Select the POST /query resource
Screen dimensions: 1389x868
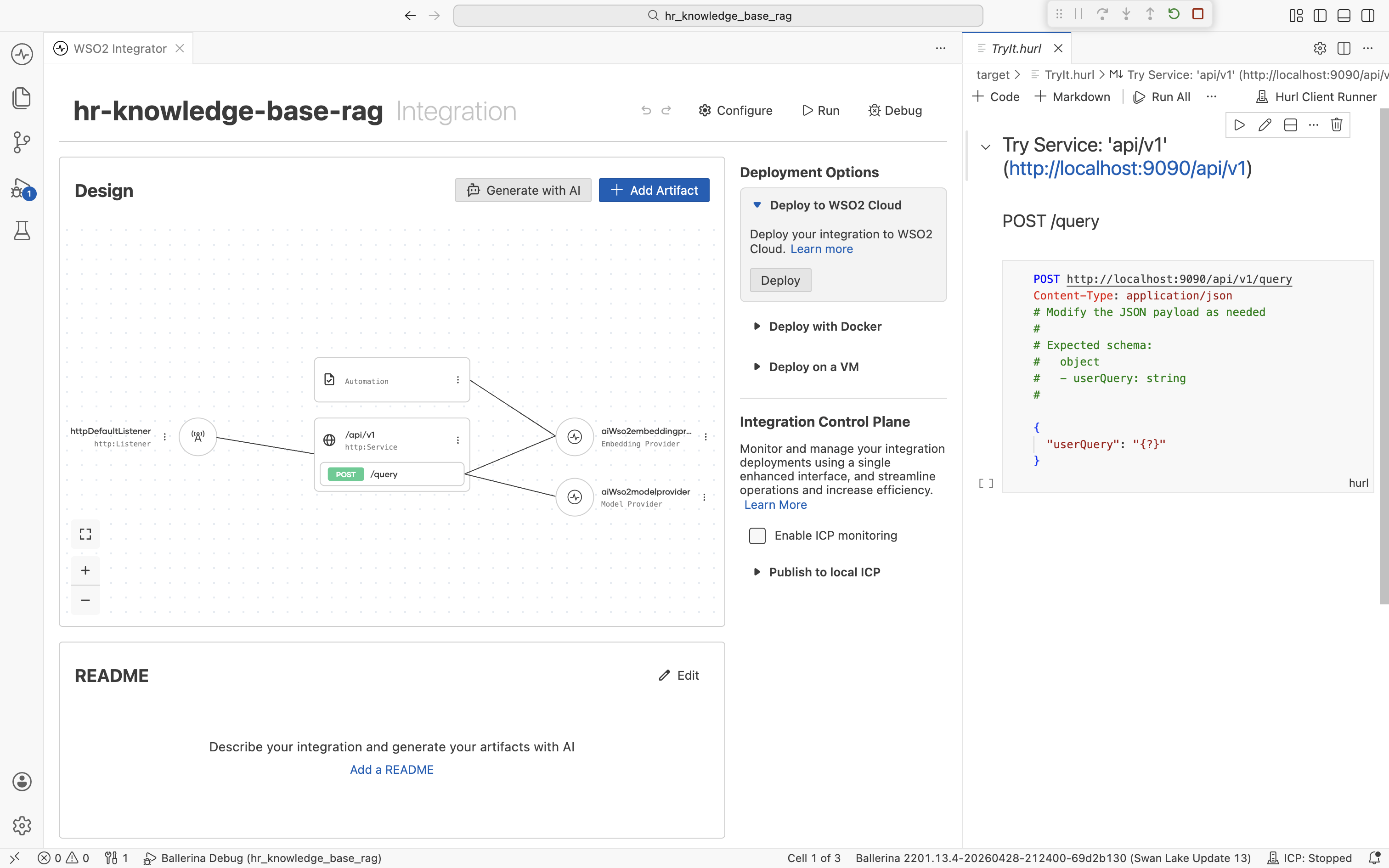tap(391, 474)
